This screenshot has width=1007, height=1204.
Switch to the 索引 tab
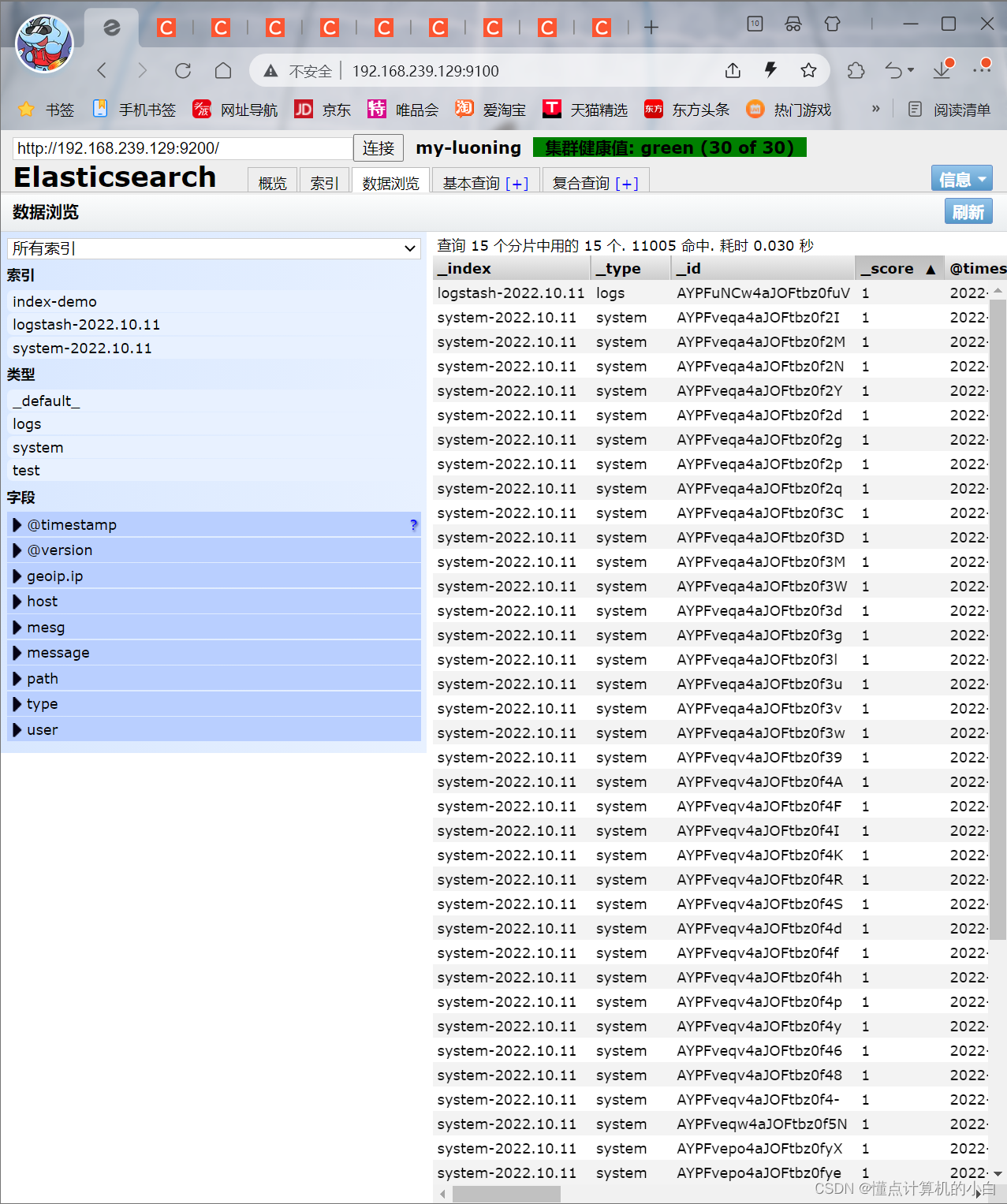pyautogui.click(x=324, y=182)
